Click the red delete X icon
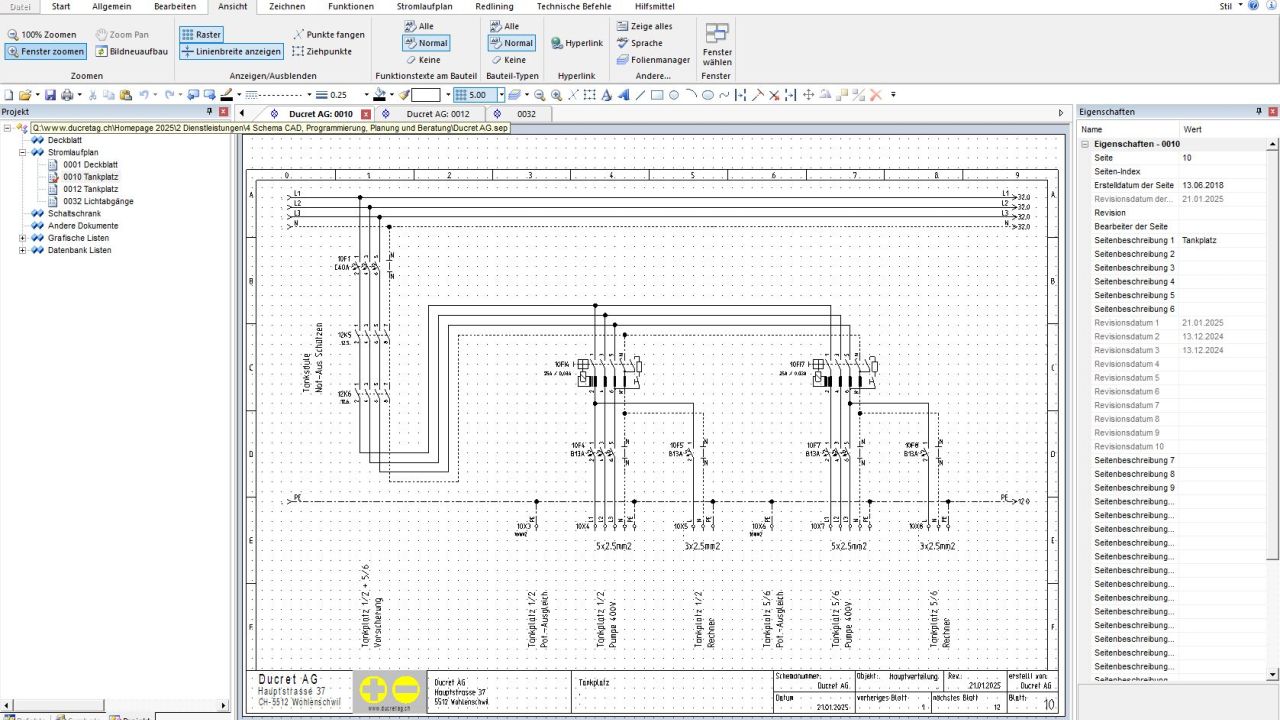Image resolution: width=1280 pixels, height=720 pixels. pyautogui.click(x=876, y=95)
